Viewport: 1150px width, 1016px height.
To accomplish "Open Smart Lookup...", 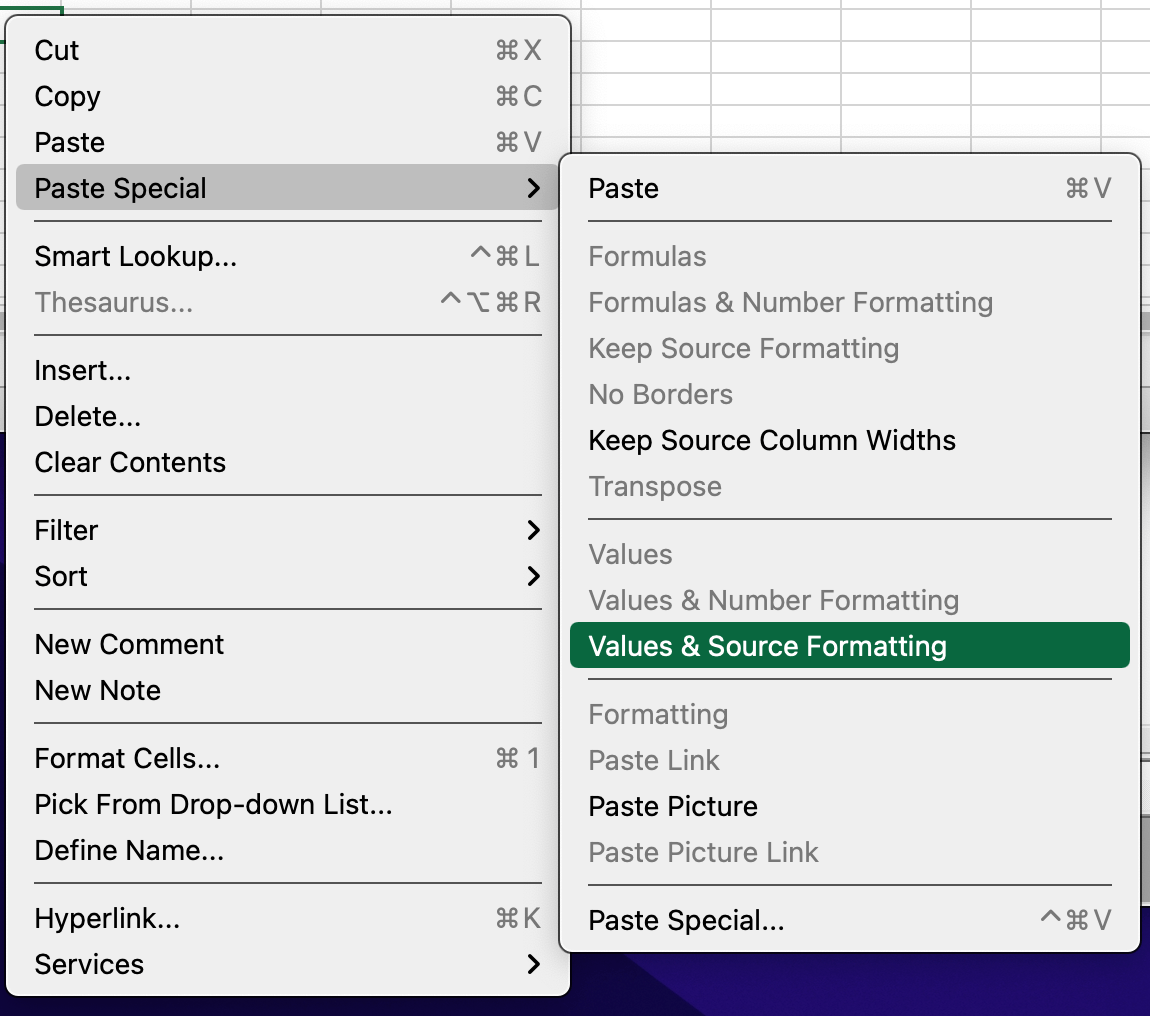I will pos(135,257).
